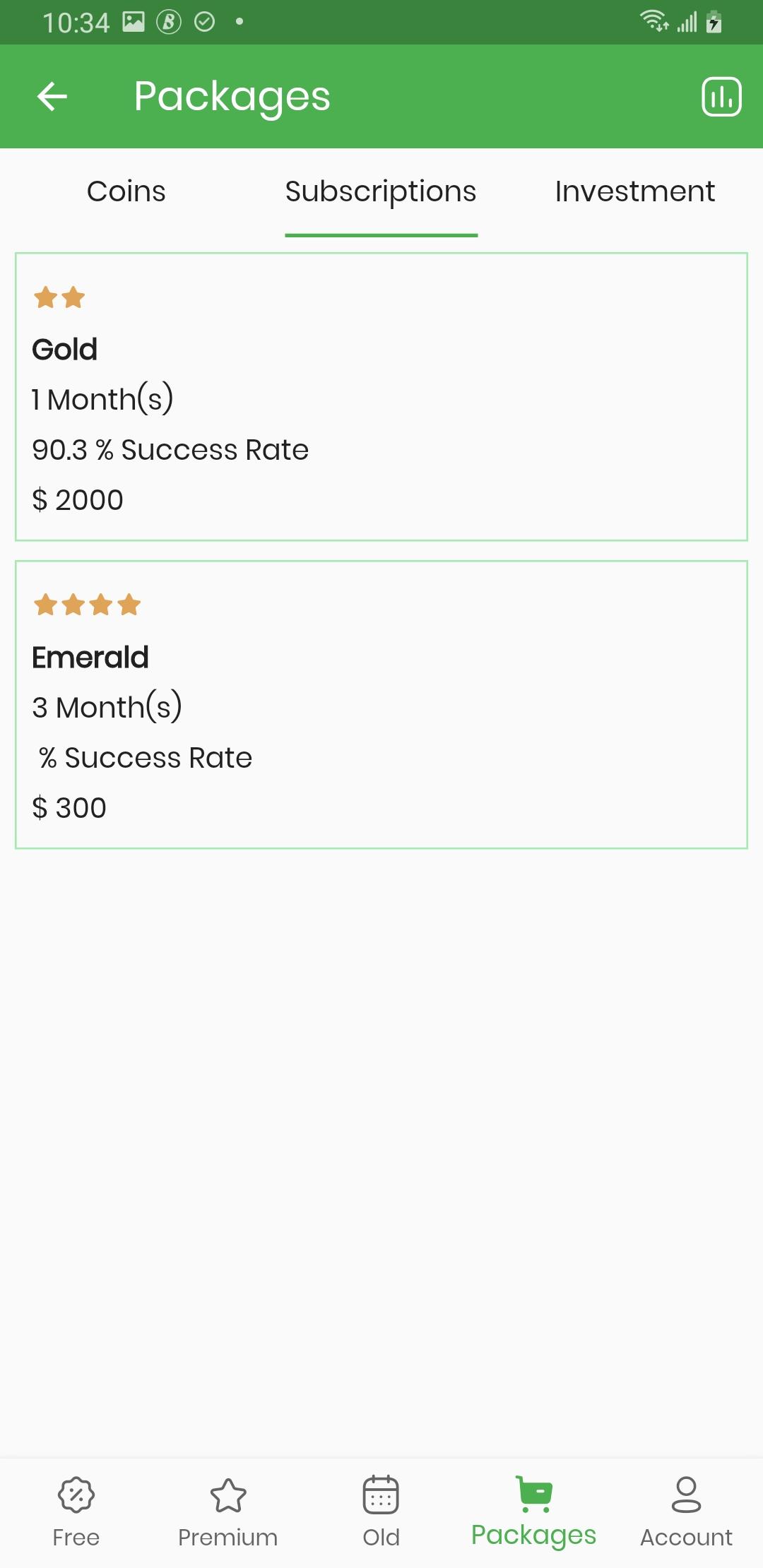
Task: Switch to the Investment tab
Action: coord(635,191)
